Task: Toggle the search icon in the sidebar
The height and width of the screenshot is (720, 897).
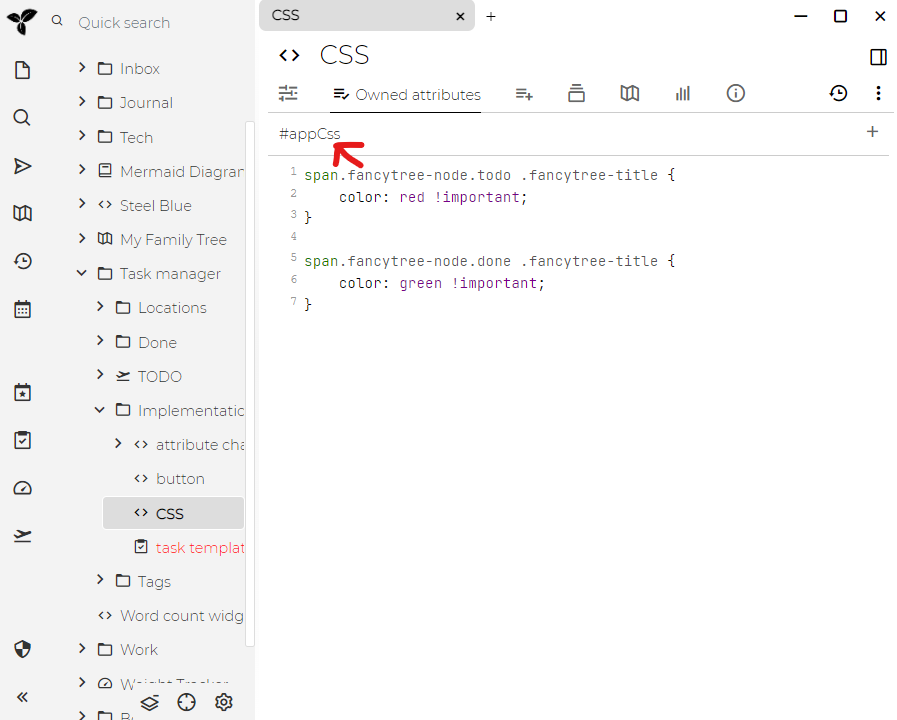Action: [x=22, y=117]
